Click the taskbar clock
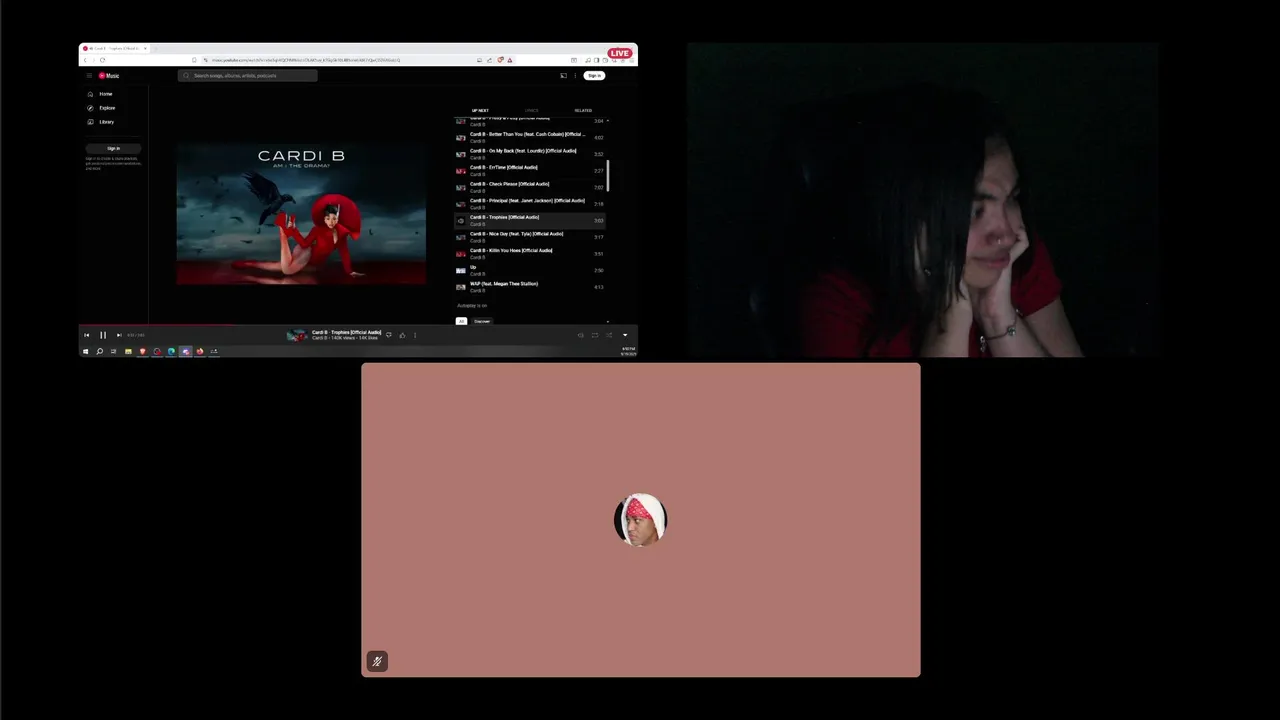 tap(627, 351)
